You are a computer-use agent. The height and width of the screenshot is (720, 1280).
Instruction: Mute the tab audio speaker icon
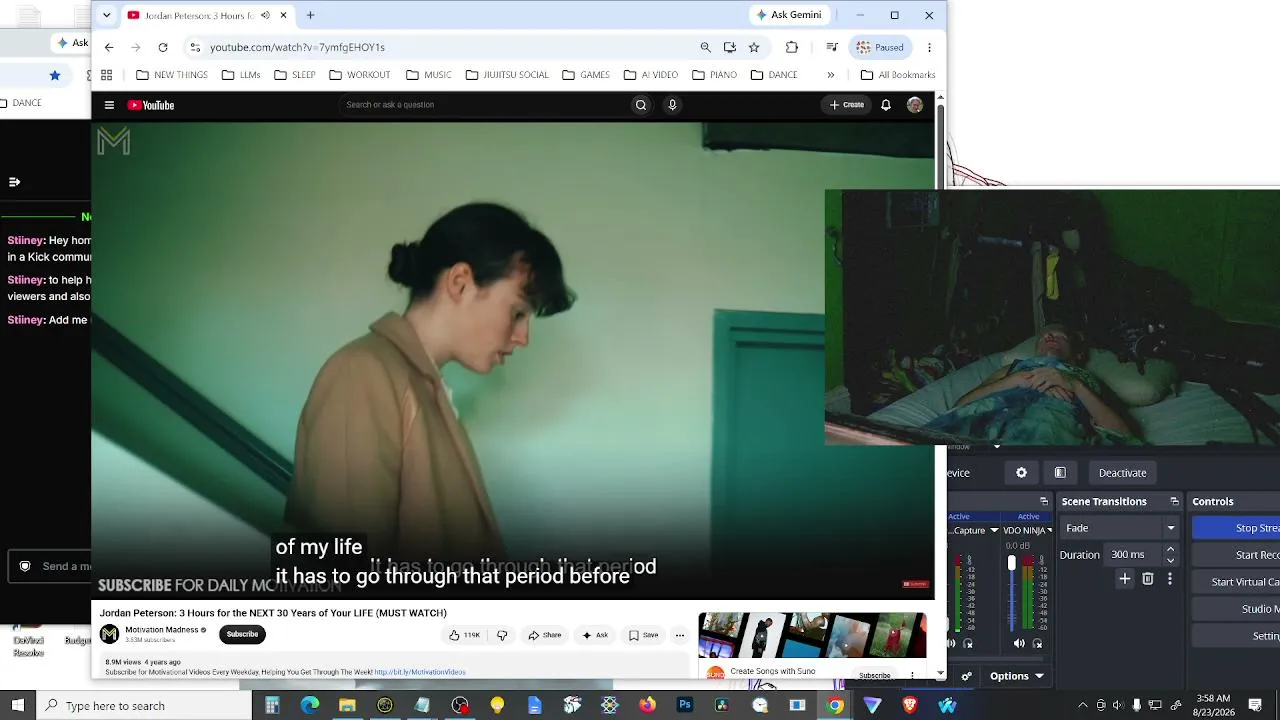click(x=265, y=15)
